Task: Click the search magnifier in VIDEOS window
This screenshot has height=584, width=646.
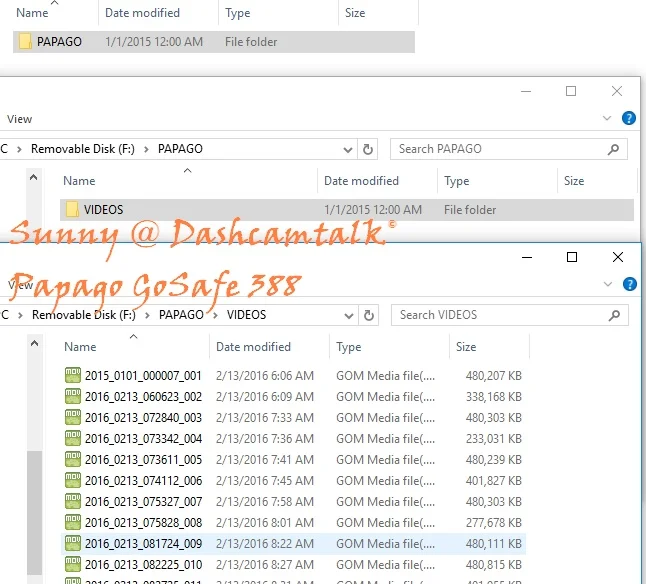Action: click(614, 315)
